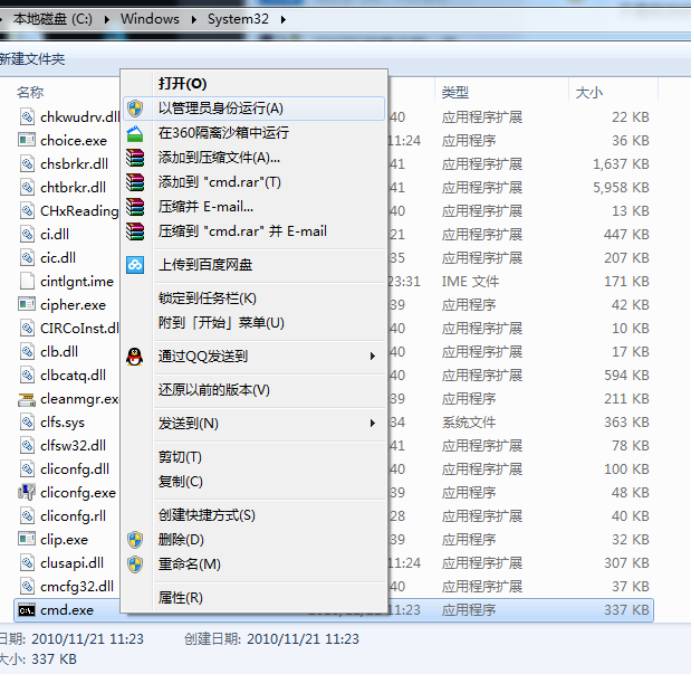Click the WinRAR icon beside 压缩到 "cmd.rar" 并 E-mail
694x676 pixels.
point(135,231)
